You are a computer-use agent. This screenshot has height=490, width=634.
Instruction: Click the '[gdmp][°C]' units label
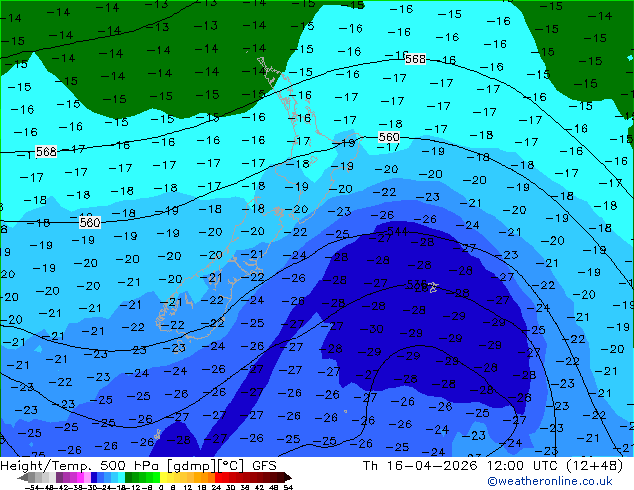205,466
